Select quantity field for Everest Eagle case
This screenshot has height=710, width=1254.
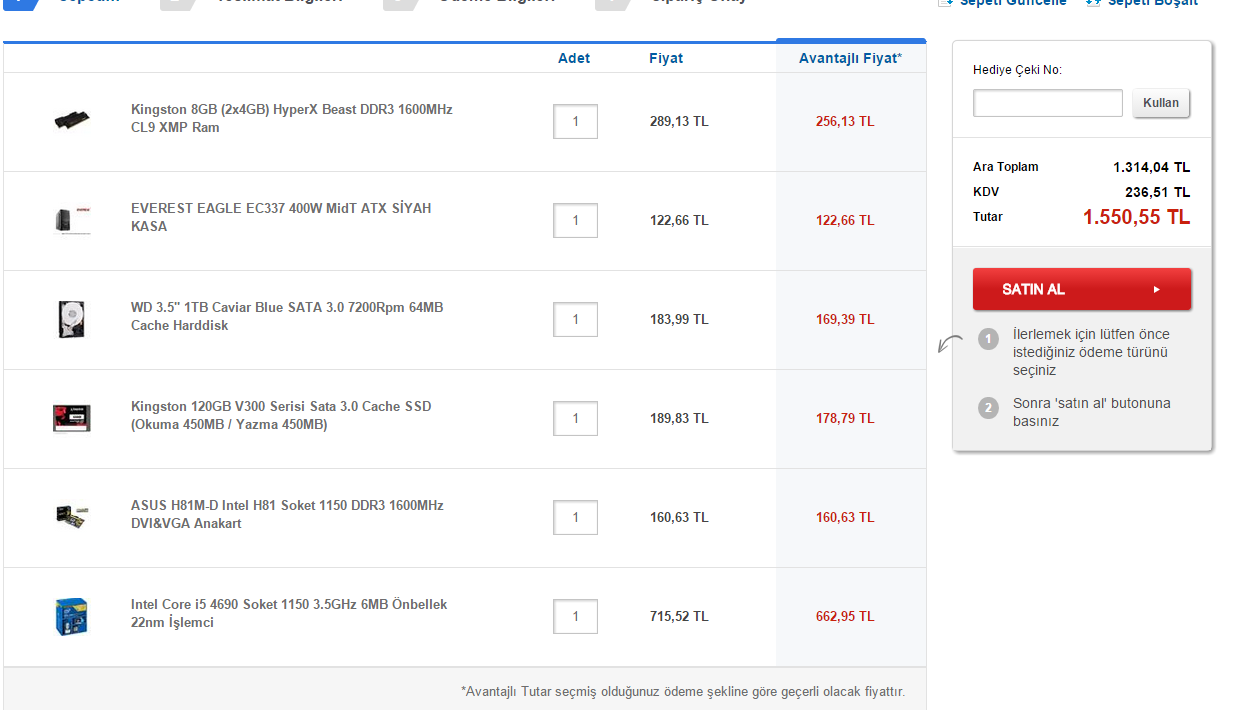(x=575, y=221)
